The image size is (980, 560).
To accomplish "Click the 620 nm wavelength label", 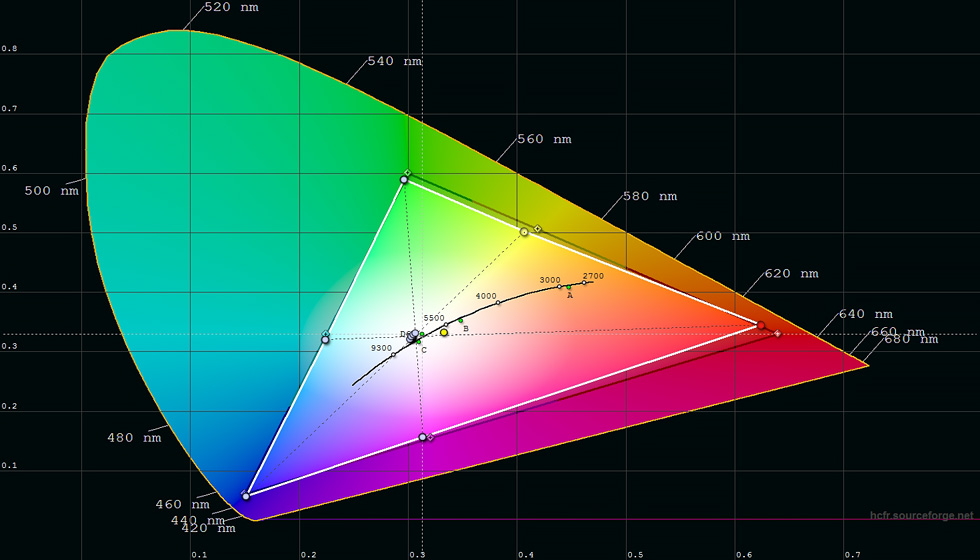I will click(791, 273).
